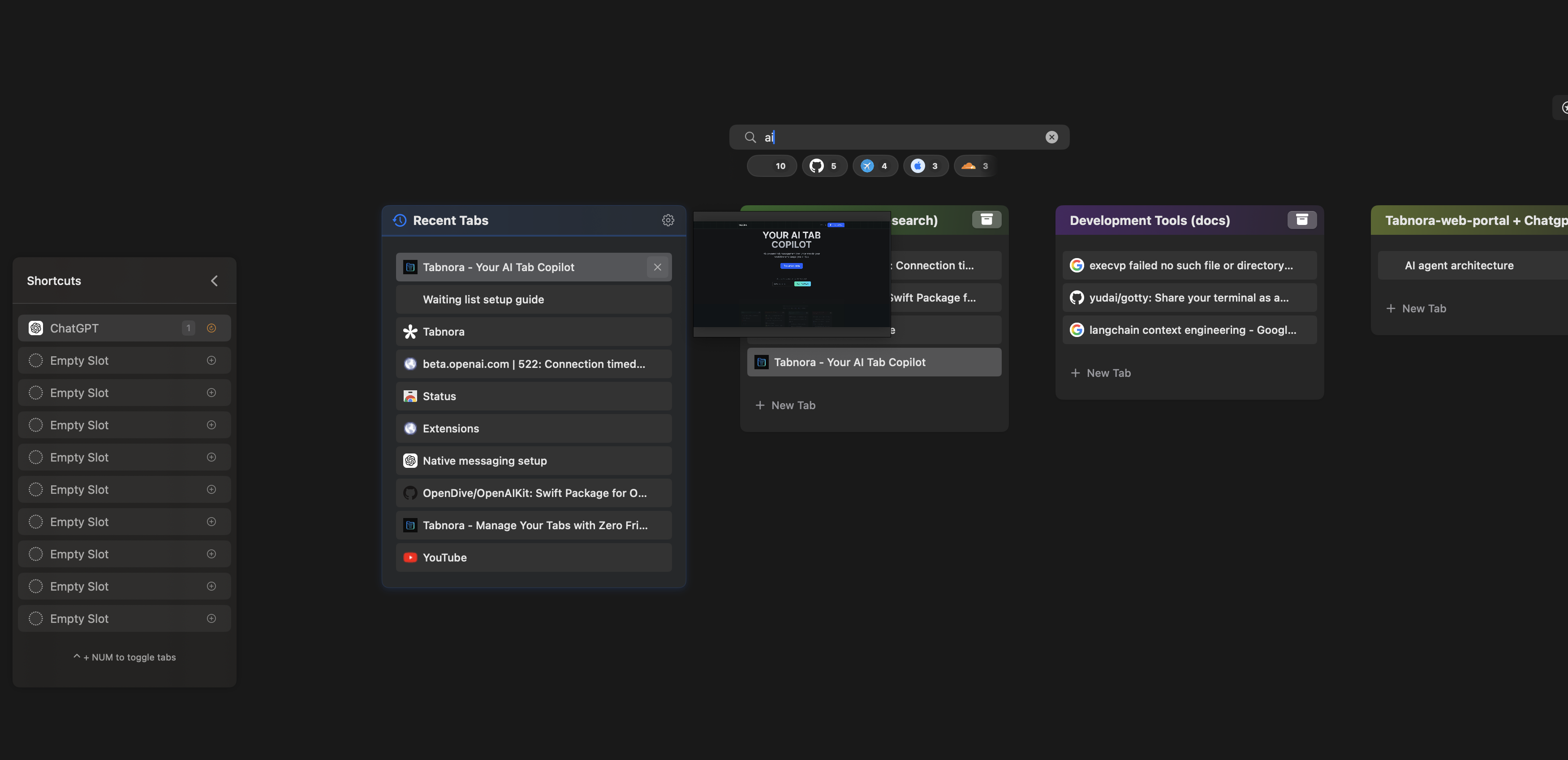Open the Native messaging setup tab

pos(533,461)
